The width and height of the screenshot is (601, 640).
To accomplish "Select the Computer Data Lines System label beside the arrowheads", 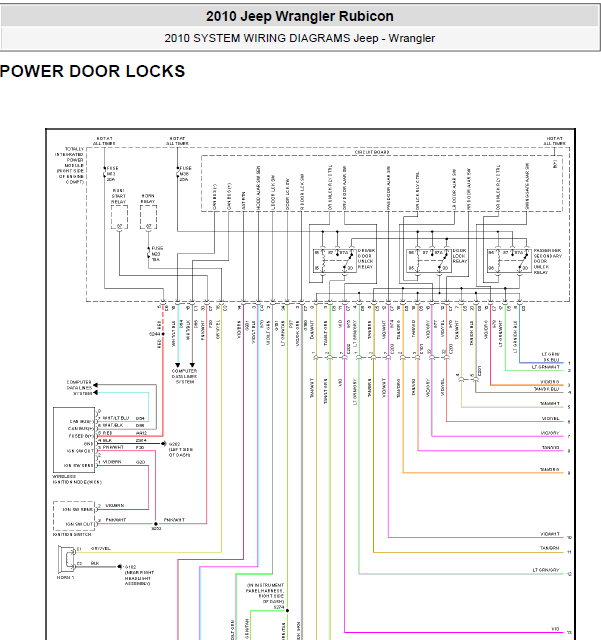I will (x=79, y=388).
